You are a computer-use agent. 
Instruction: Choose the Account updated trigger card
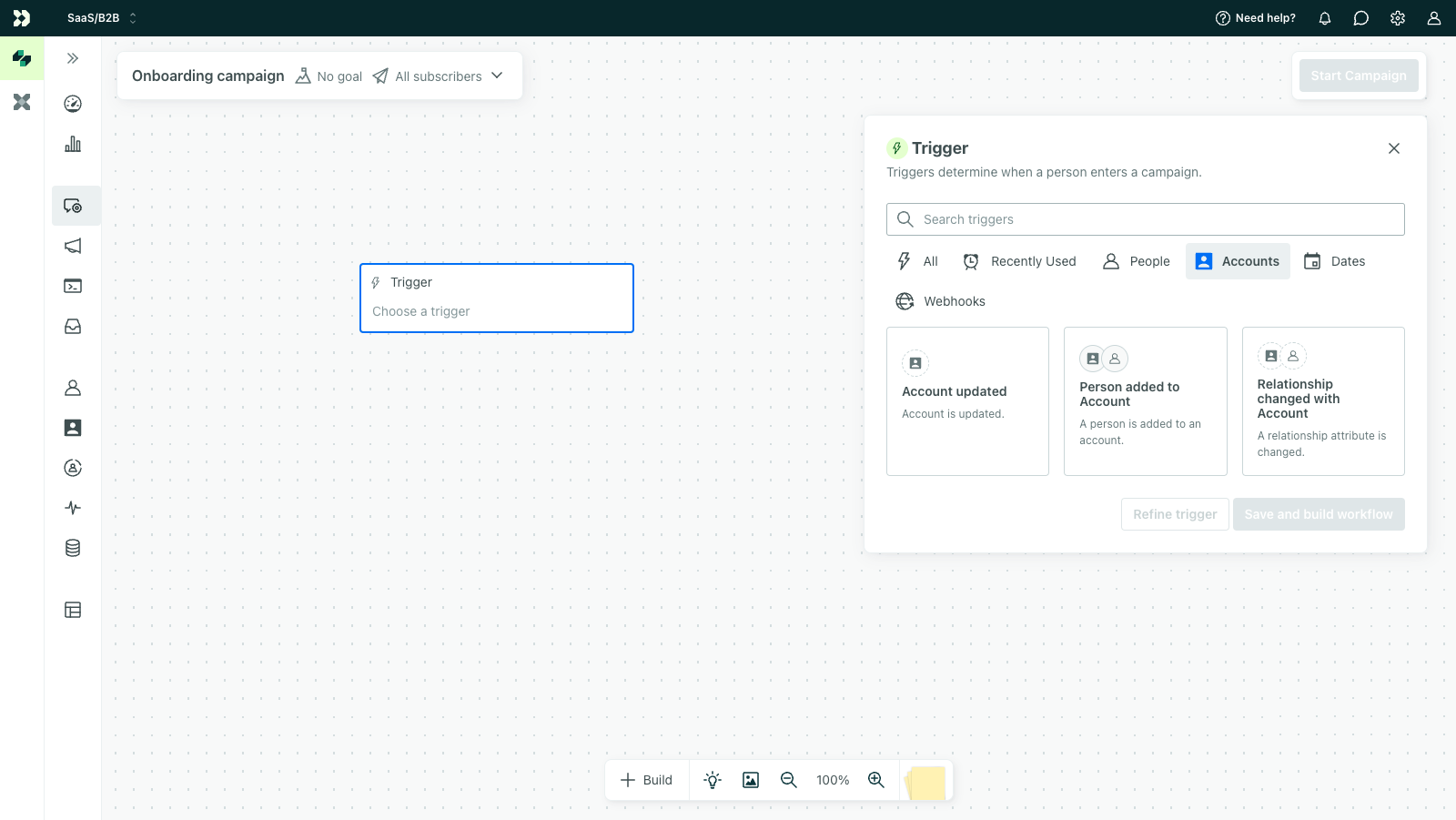pyautogui.click(x=967, y=401)
